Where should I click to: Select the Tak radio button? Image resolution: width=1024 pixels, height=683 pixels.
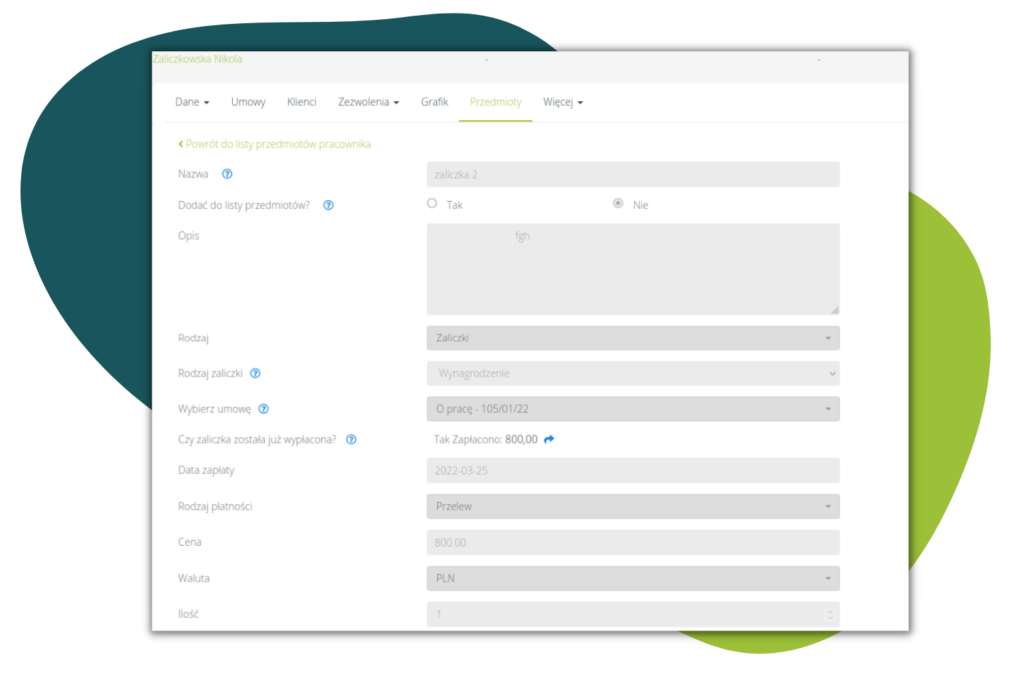point(432,203)
